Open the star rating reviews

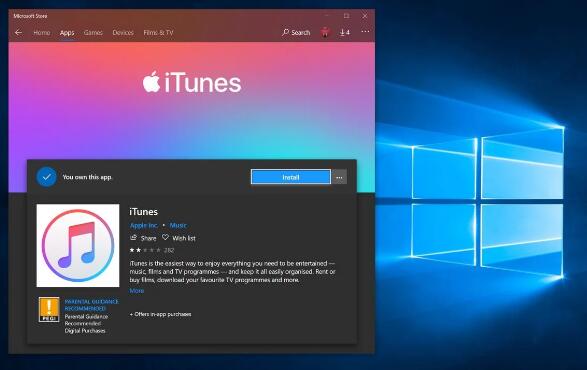[x=152, y=250]
